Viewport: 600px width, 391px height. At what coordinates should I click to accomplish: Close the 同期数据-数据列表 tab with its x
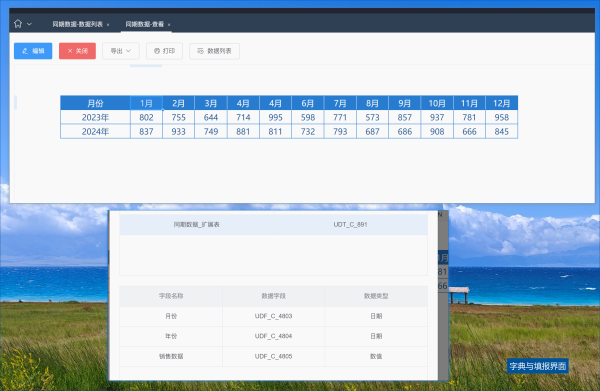108,24
